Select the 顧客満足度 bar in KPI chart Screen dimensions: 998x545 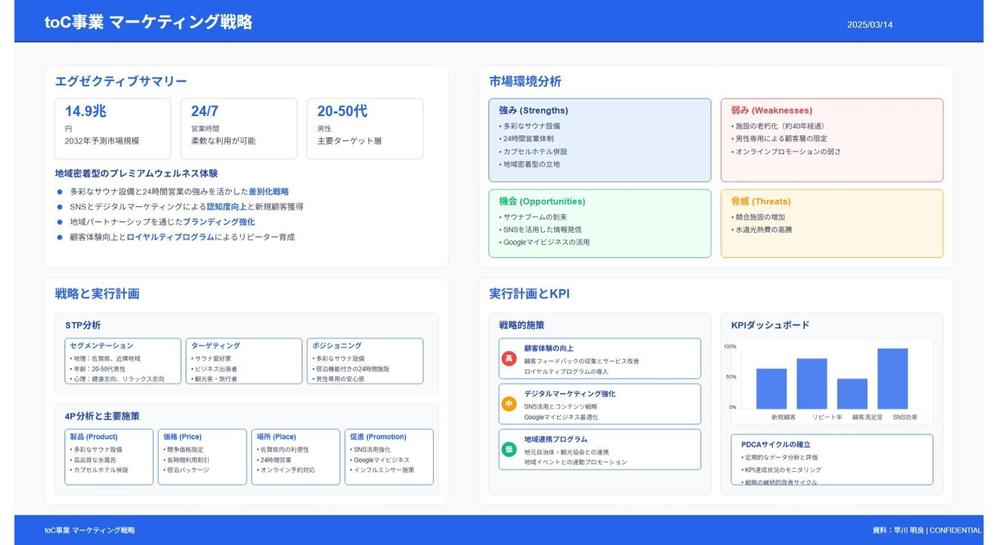click(852, 393)
